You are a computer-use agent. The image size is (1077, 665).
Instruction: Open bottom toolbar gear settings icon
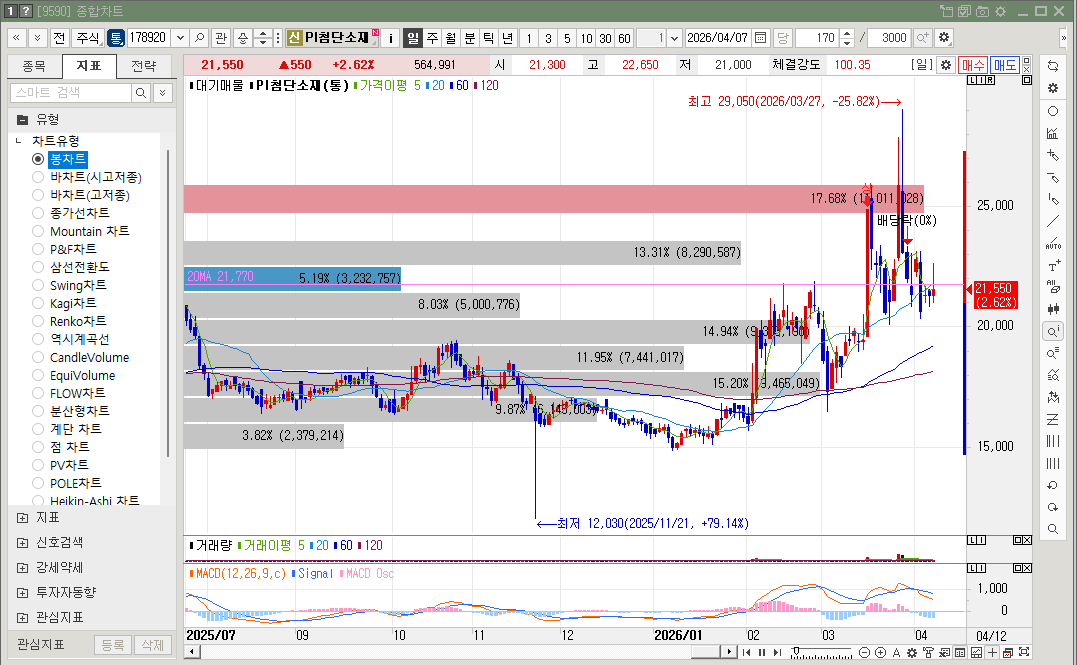pyautogui.click(x=911, y=652)
